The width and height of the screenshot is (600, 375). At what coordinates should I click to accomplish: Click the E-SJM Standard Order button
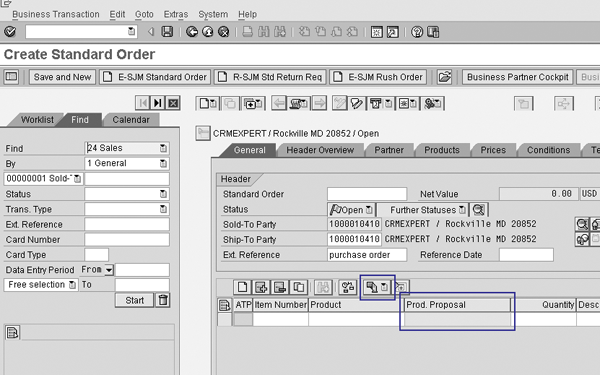point(155,77)
